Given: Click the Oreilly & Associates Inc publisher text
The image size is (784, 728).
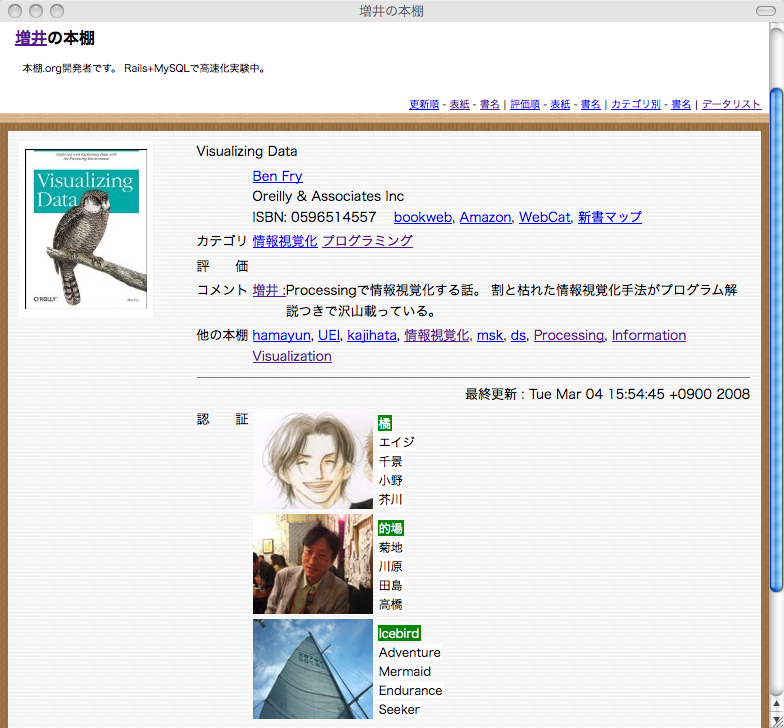Looking at the screenshot, I should pos(328,196).
